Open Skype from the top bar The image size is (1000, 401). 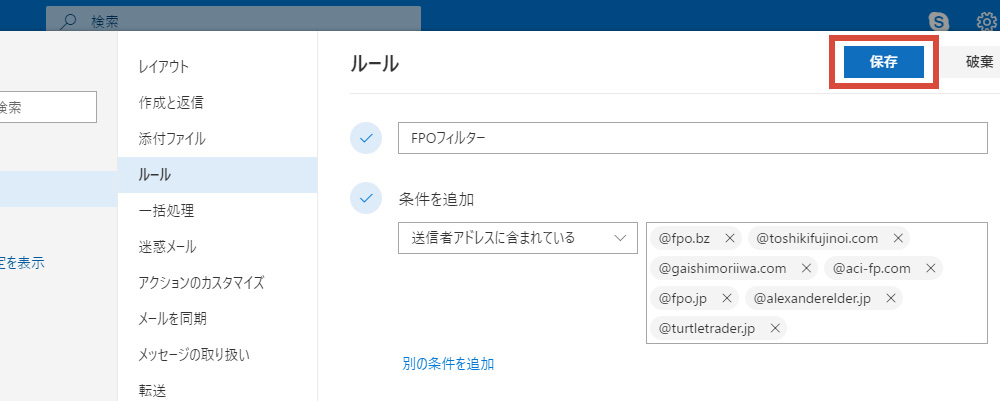pos(938,20)
